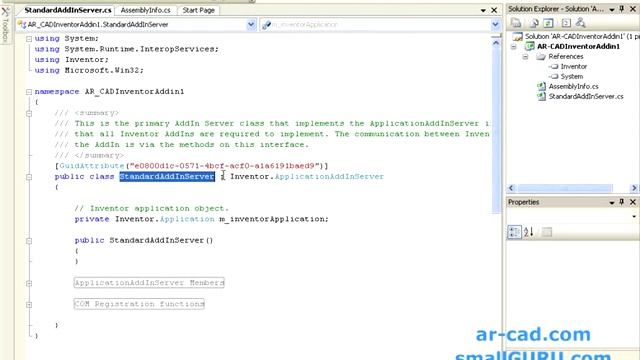Collapse the summary comment block
The image size is (640, 360).
29,113
